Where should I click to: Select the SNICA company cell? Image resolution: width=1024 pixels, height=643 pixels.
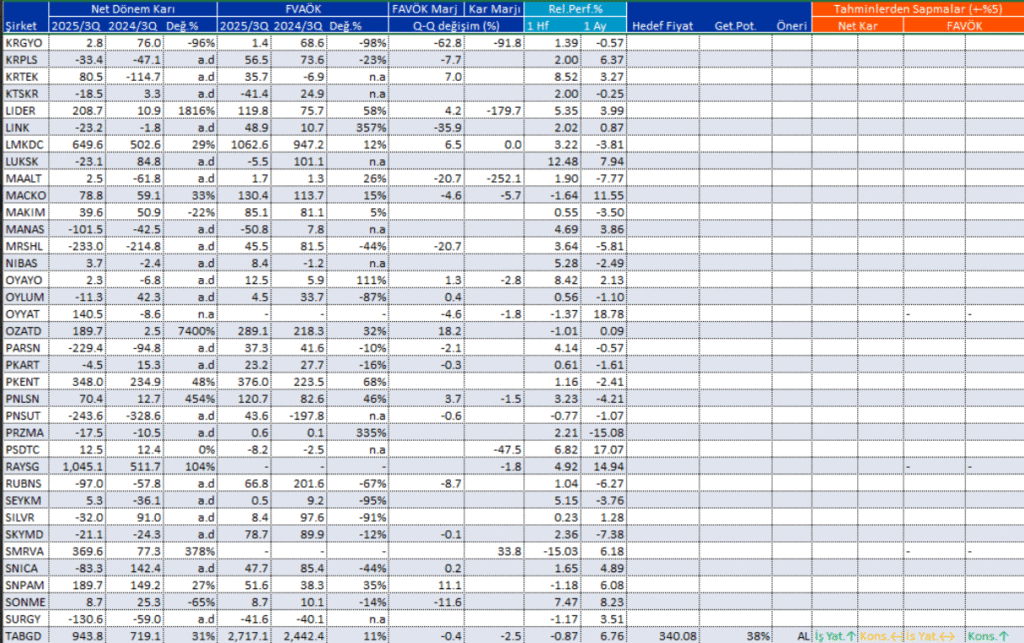coord(25,569)
